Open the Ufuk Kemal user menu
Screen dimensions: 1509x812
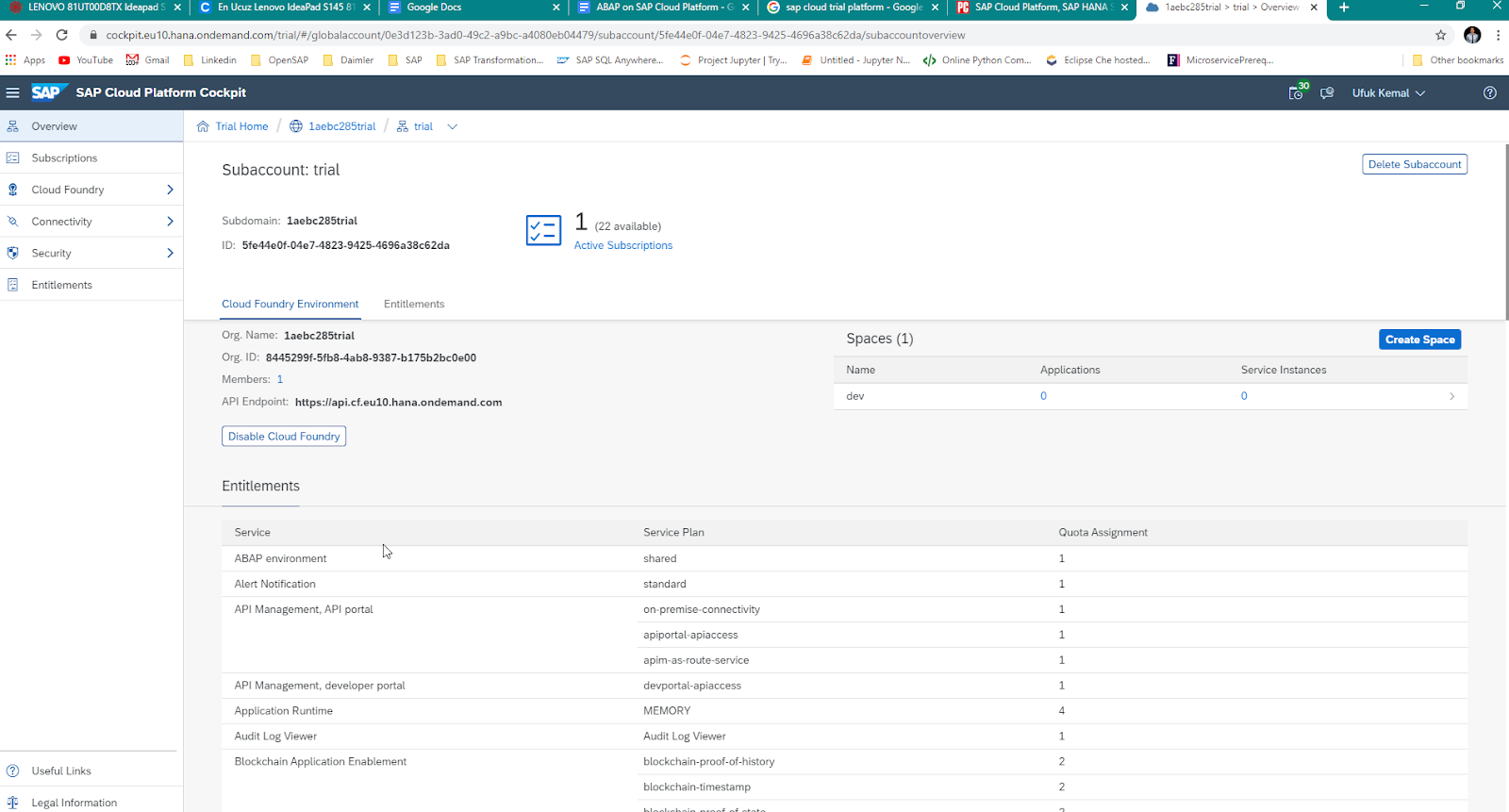[1388, 93]
